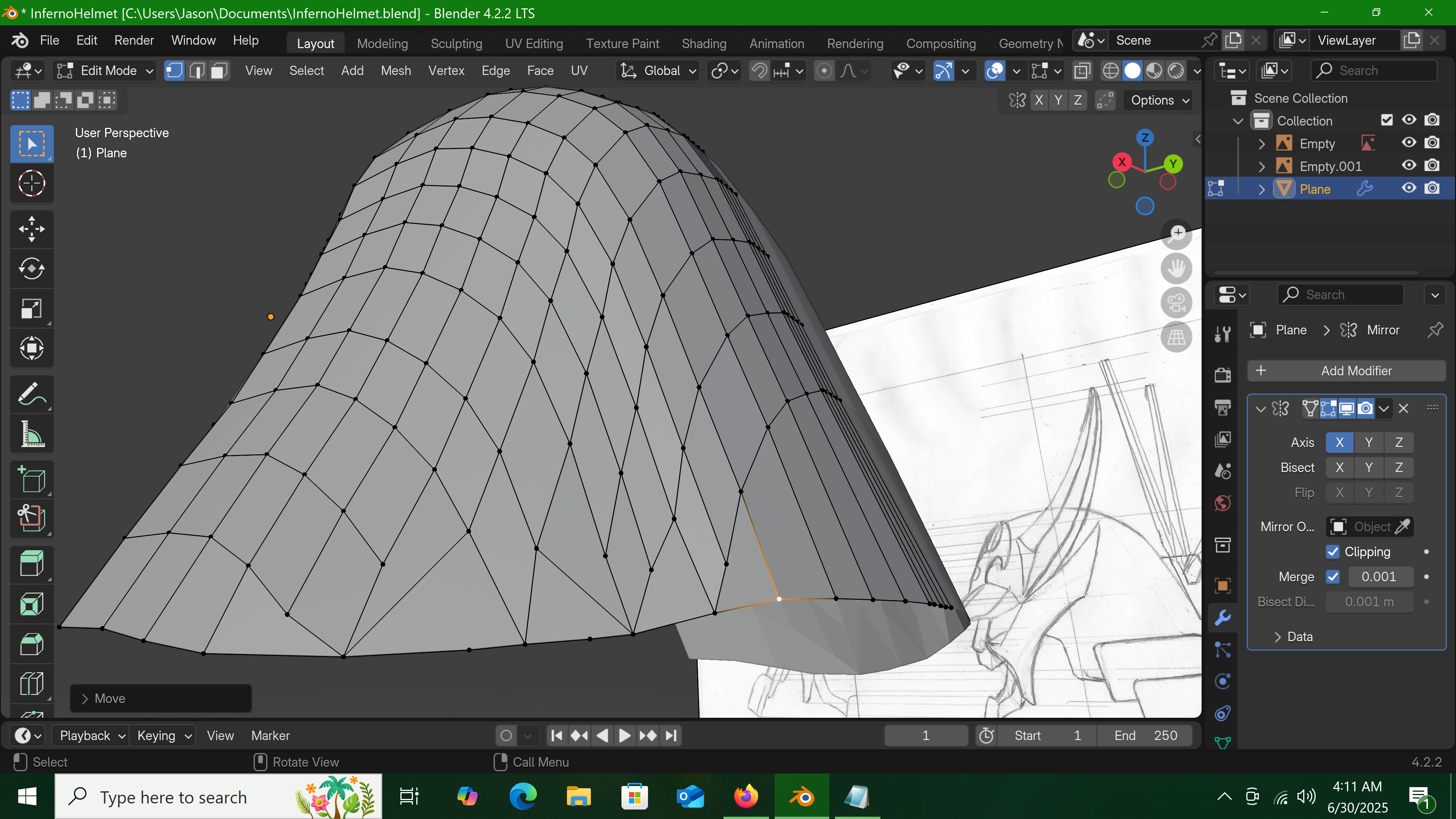Click the Add Modifier button

point(1346,371)
